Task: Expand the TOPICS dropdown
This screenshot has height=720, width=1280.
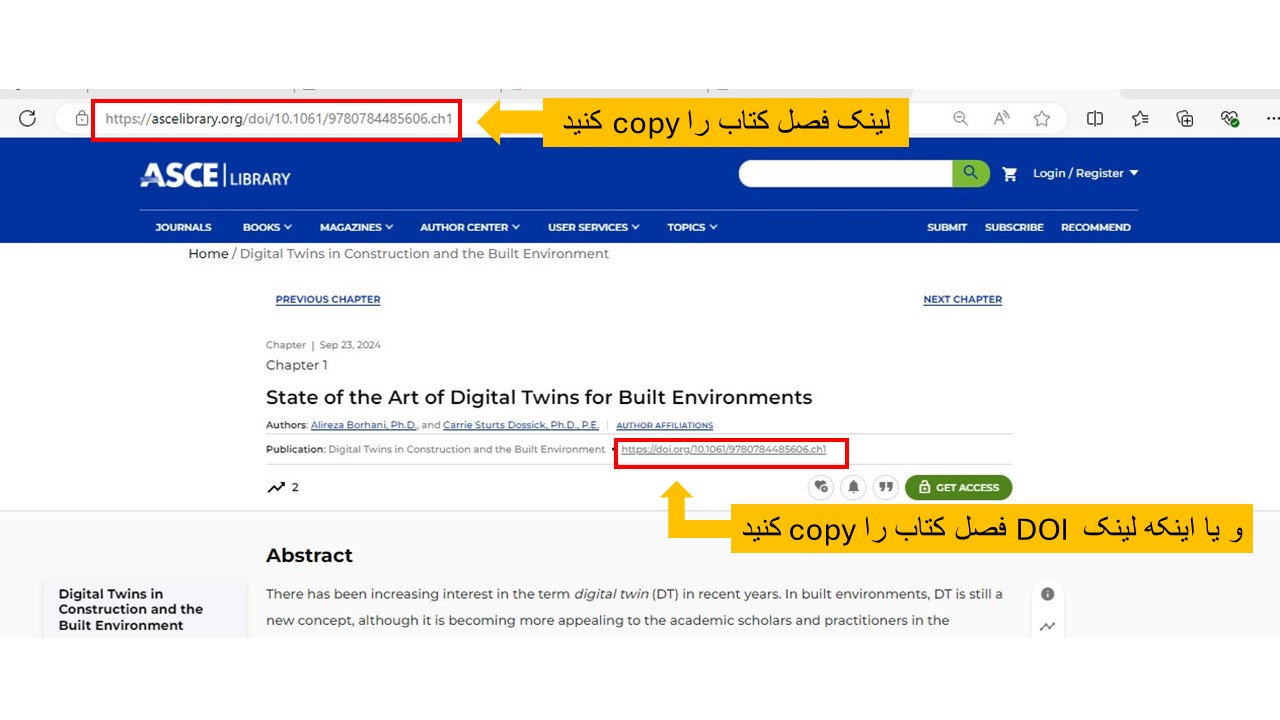Action: (691, 227)
